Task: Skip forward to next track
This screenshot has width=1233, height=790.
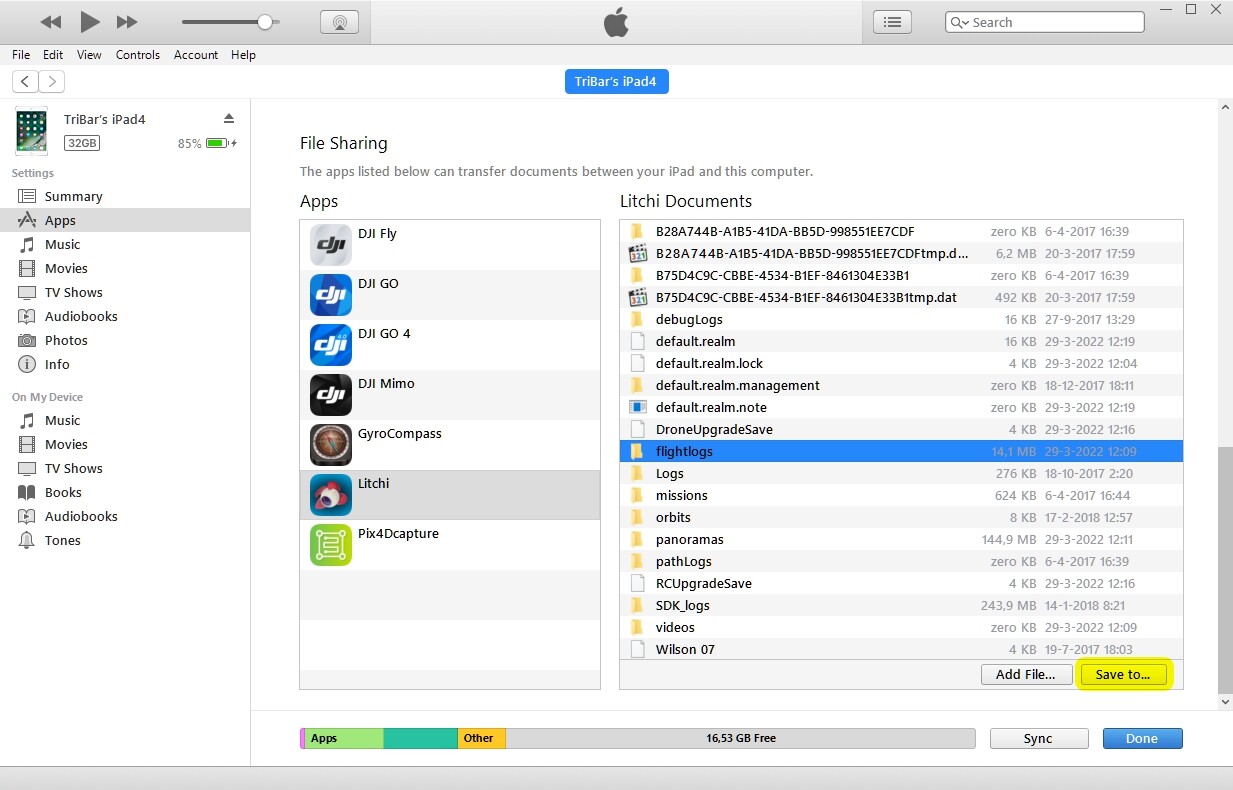Action: pyautogui.click(x=127, y=22)
